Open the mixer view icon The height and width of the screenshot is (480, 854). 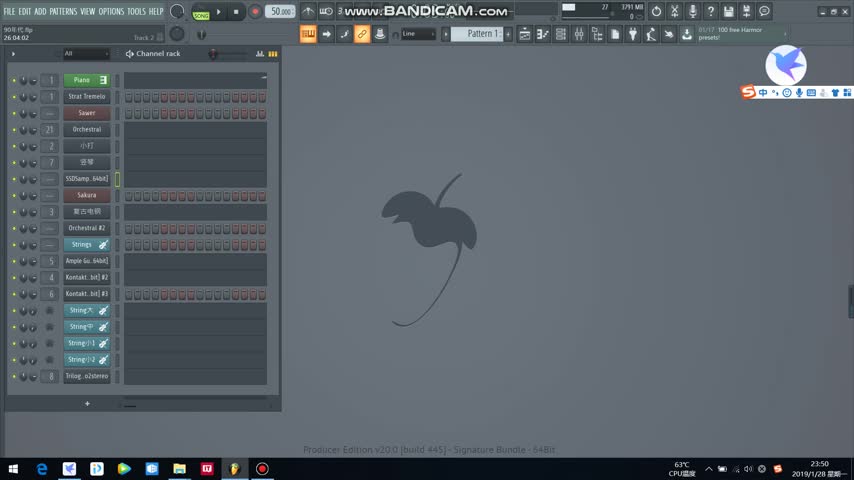(x=579, y=34)
